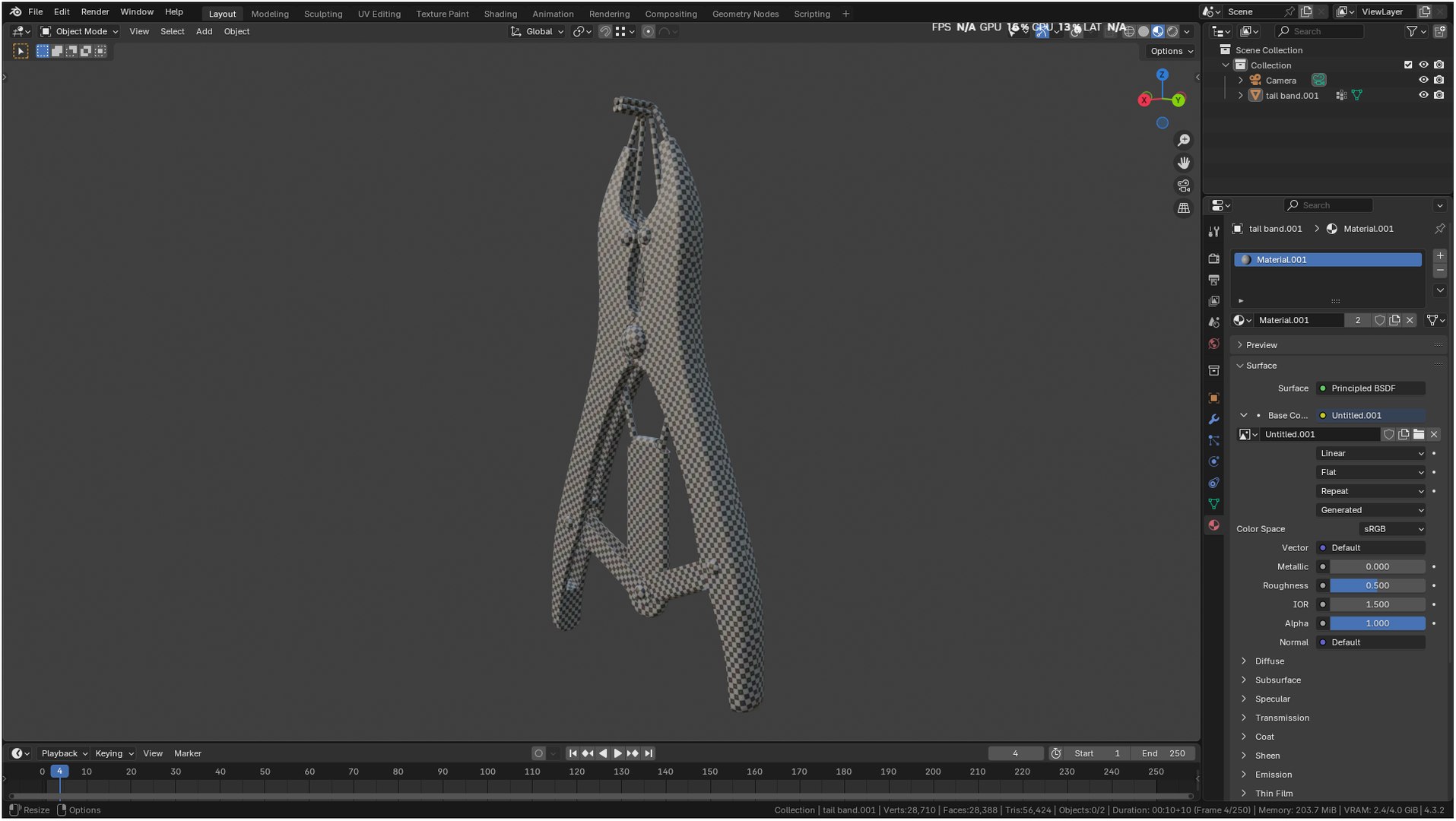Switch perspective/orthographic grid gizmo icon
This screenshot has width=1456, height=821.
coord(1184,208)
